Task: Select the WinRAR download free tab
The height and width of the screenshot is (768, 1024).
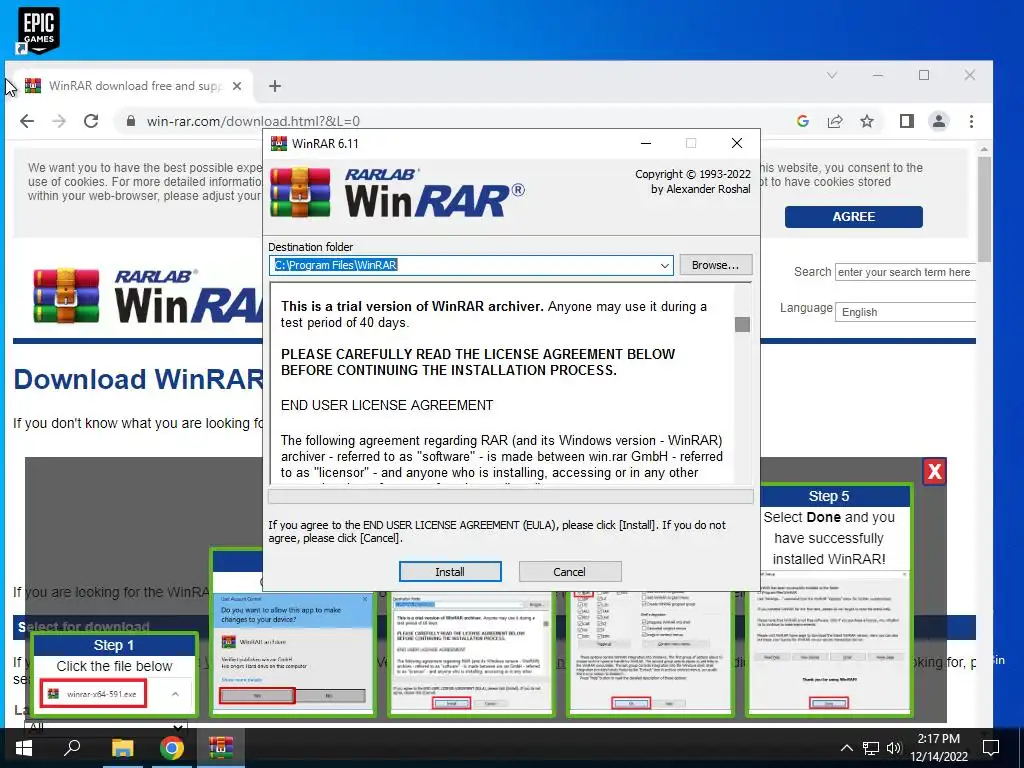Action: (x=134, y=86)
